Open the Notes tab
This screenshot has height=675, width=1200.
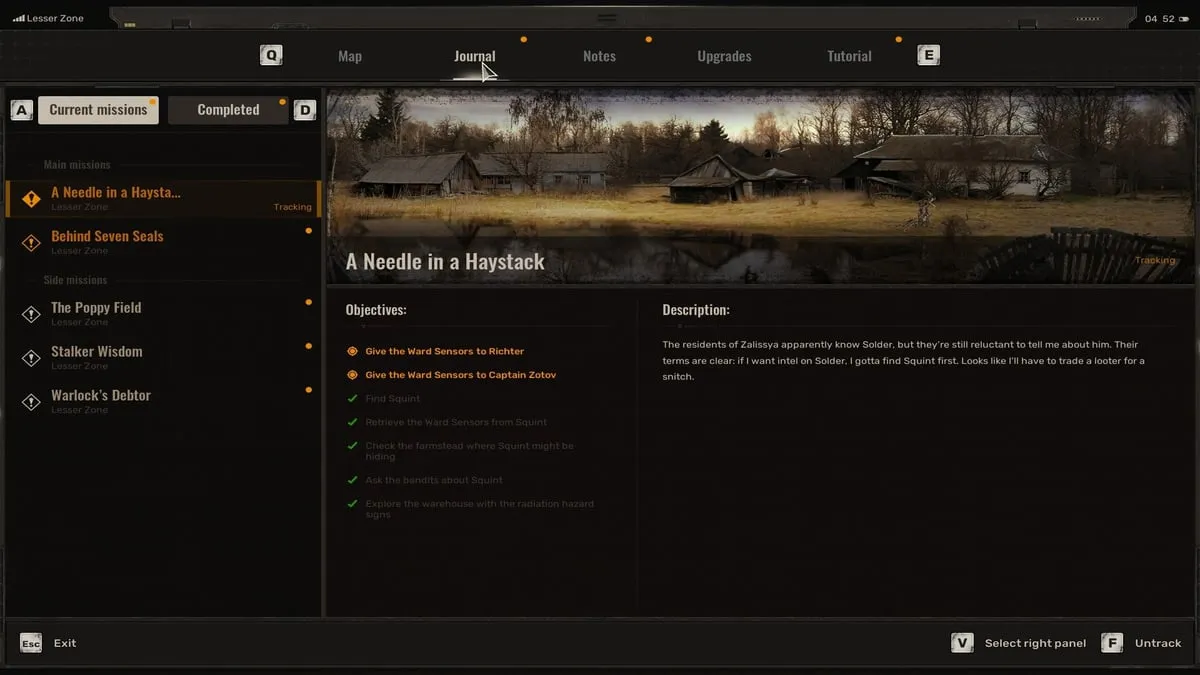tap(598, 56)
